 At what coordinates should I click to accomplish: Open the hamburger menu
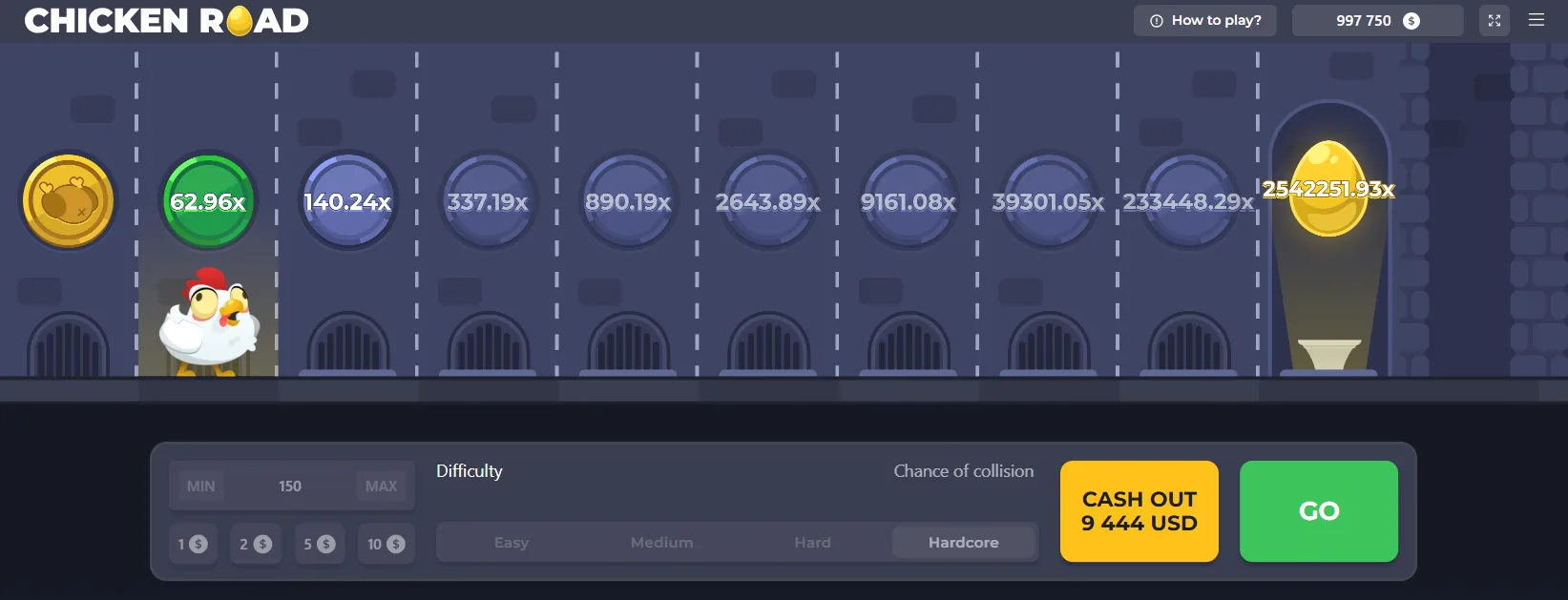tap(1536, 20)
